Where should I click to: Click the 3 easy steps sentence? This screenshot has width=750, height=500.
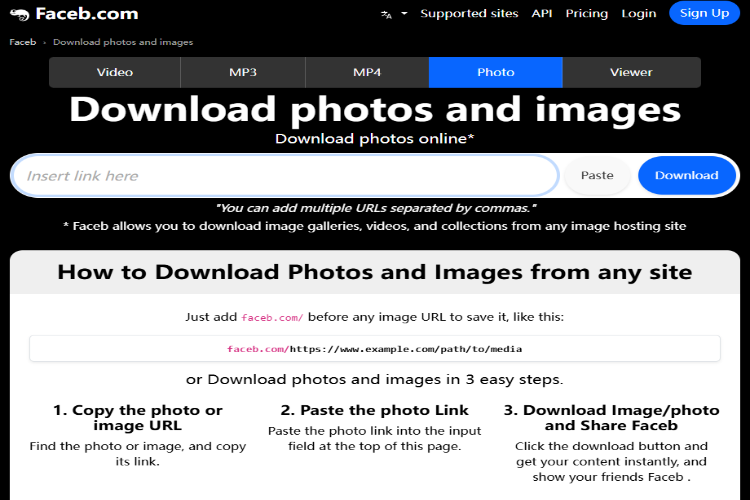pyautogui.click(x=375, y=379)
